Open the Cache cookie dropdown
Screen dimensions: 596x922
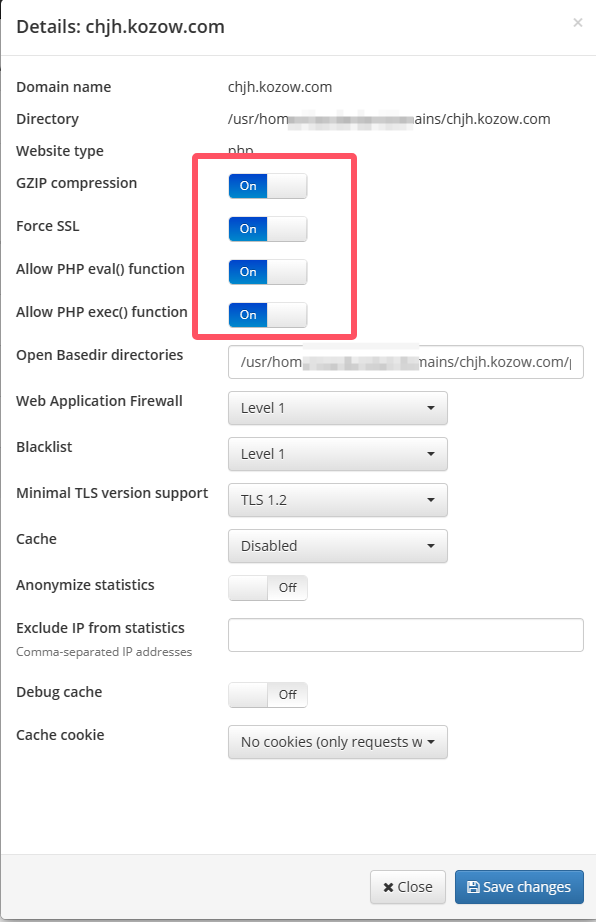tap(337, 742)
